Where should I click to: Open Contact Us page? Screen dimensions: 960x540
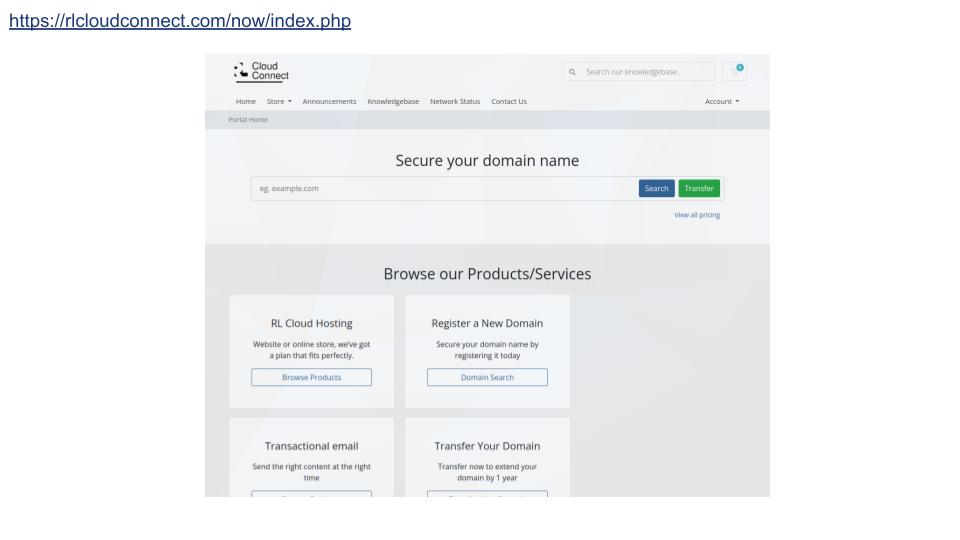point(509,102)
